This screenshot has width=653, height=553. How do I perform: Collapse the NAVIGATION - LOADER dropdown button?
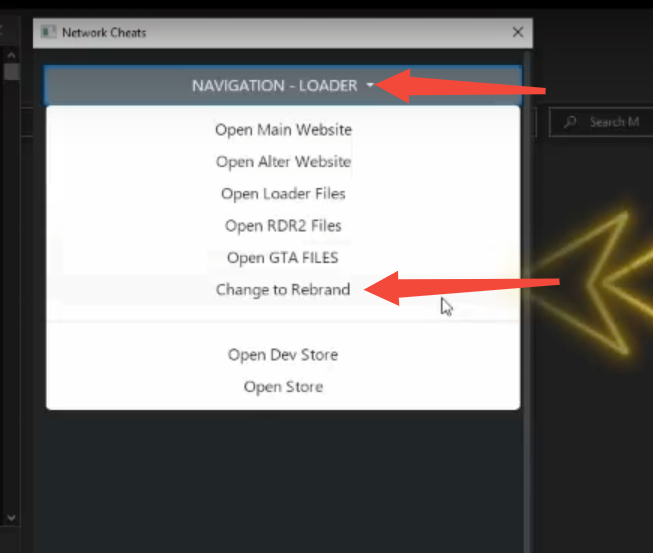[282, 86]
